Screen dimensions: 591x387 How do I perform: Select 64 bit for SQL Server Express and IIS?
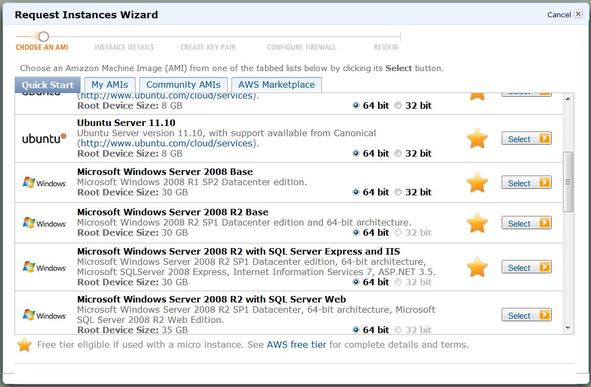[356, 282]
